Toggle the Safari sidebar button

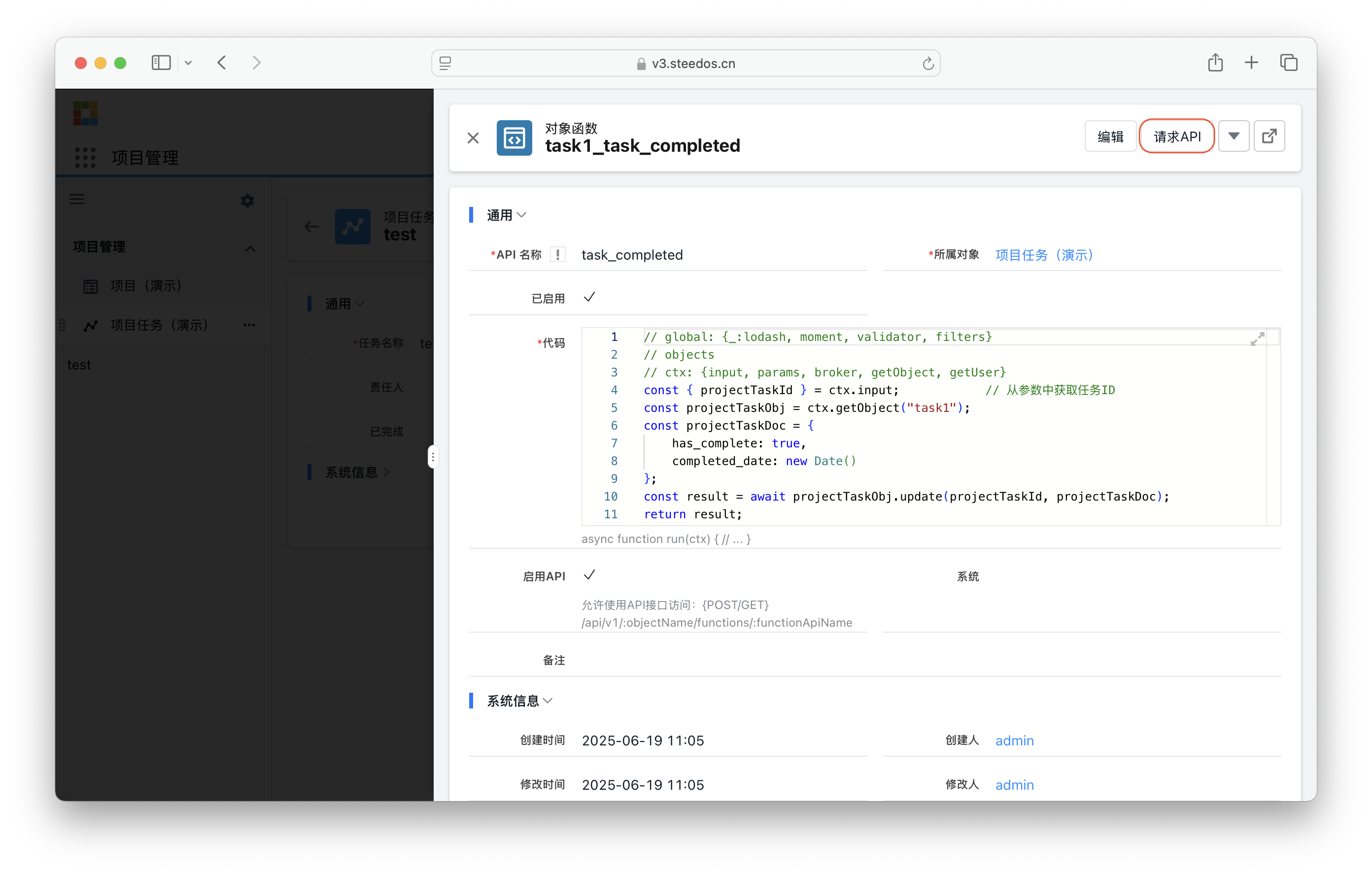[161, 63]
